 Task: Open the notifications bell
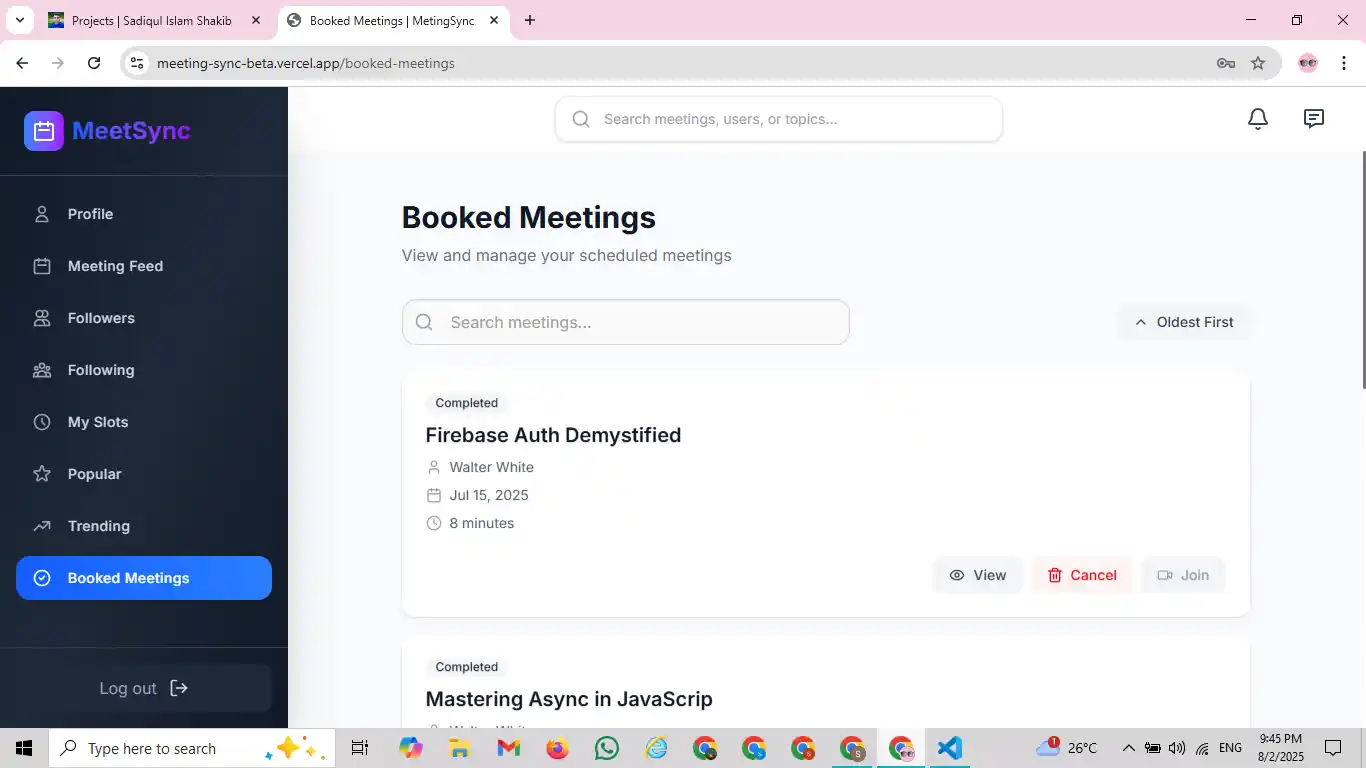(1258, 119)
